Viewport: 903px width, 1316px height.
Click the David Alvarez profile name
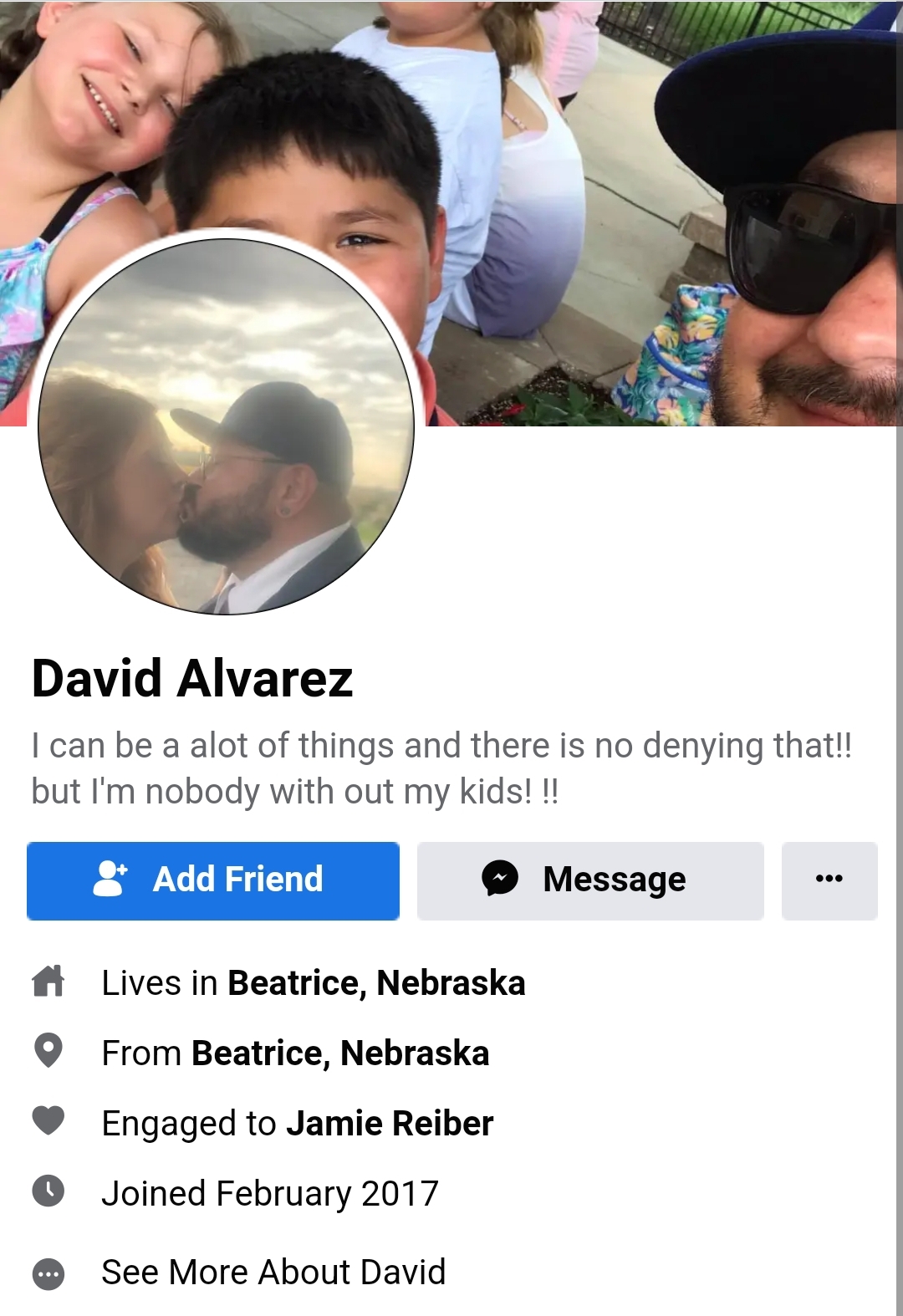point(192,678)
